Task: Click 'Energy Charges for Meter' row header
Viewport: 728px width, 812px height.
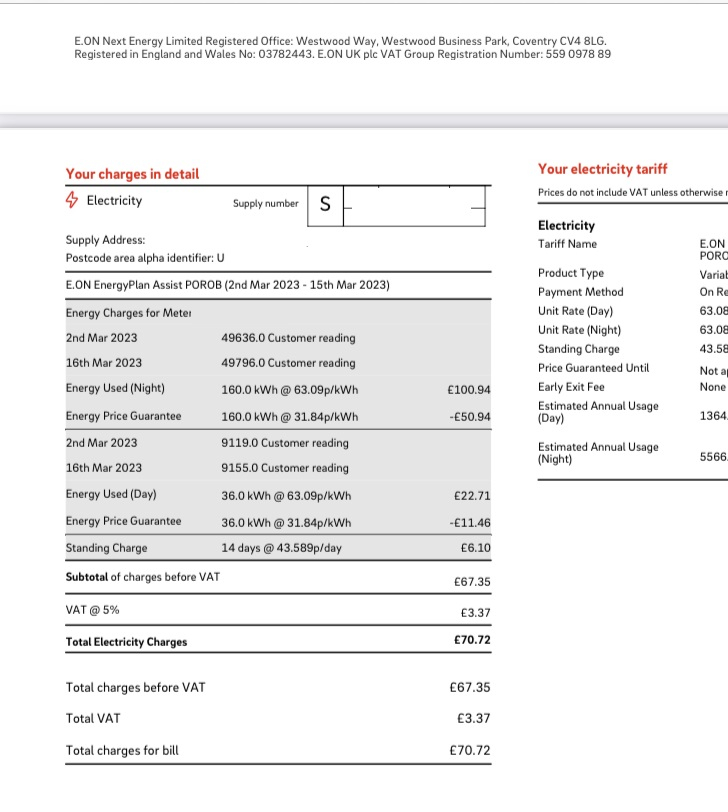Action: 128,313
